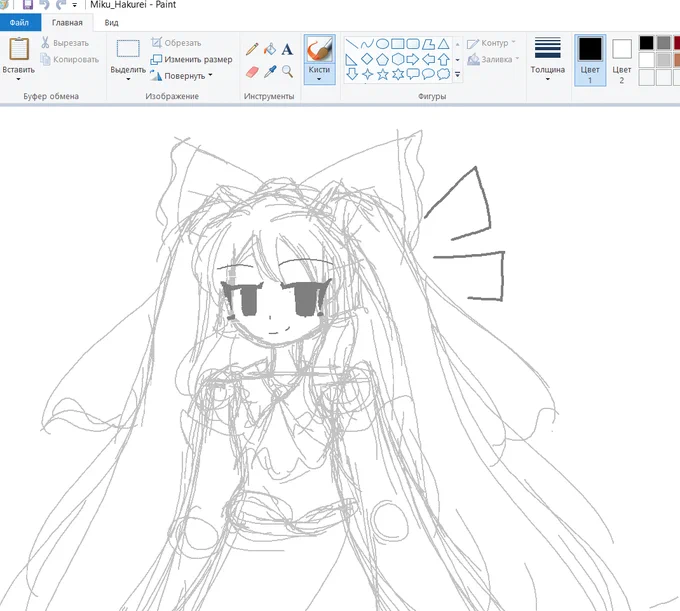Click the Redo arrow in title bar

[x=61, y=4]
